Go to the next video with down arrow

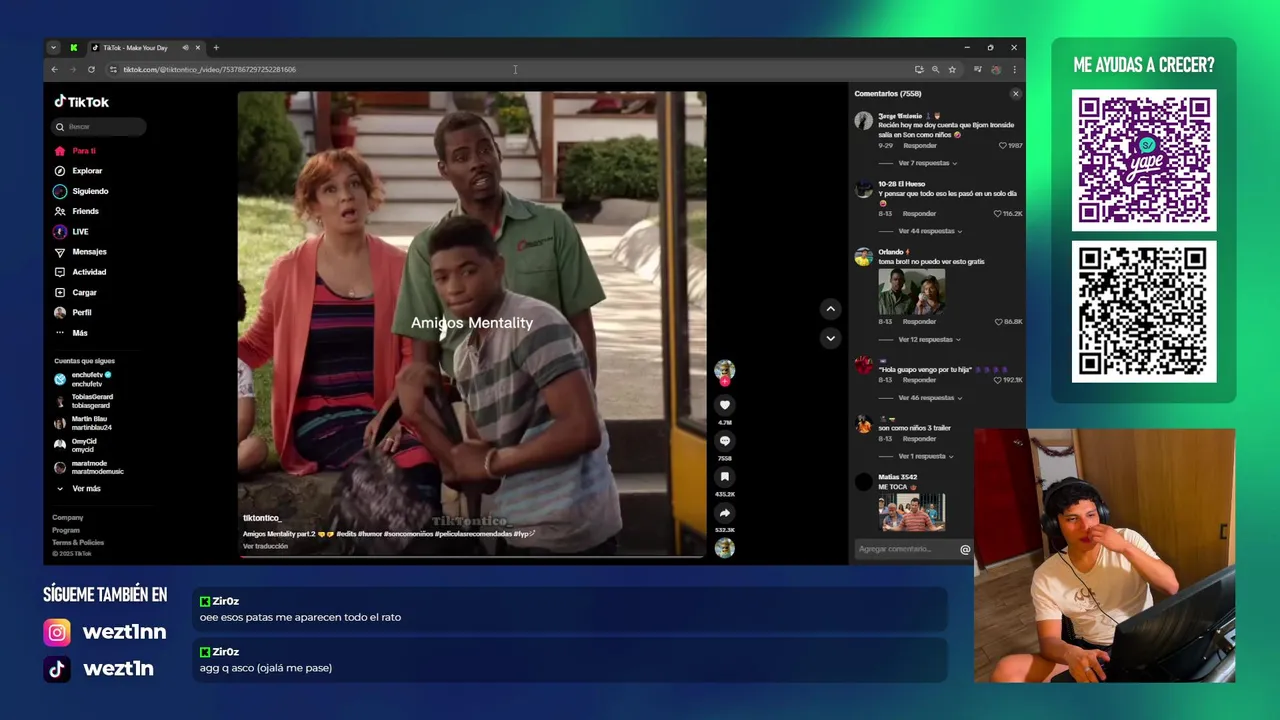(x=830, y=338)
